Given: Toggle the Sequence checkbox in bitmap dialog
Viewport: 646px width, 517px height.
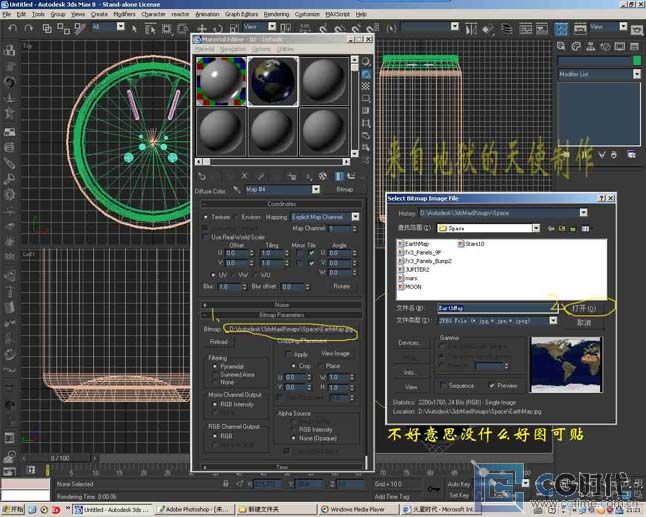Looking at the screenshot, I should point(443,386).
